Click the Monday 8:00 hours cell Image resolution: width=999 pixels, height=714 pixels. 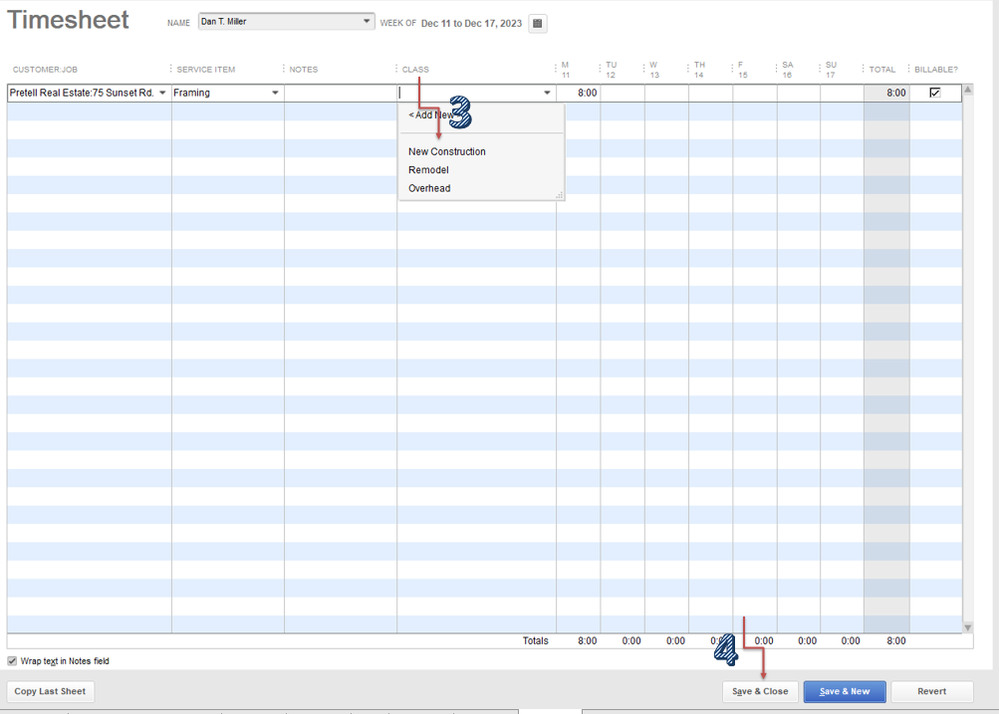point(578,93)
